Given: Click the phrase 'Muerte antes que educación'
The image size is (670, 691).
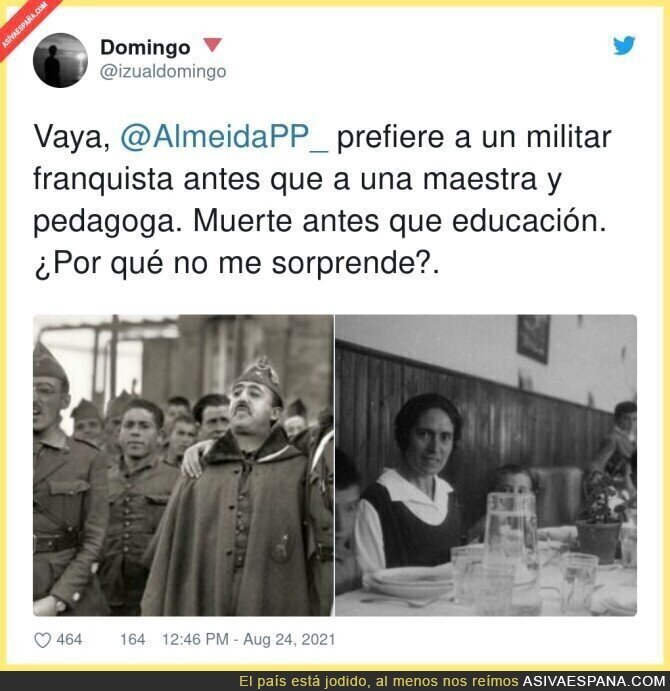Looking at the screenshot, I should coord(400,221).
